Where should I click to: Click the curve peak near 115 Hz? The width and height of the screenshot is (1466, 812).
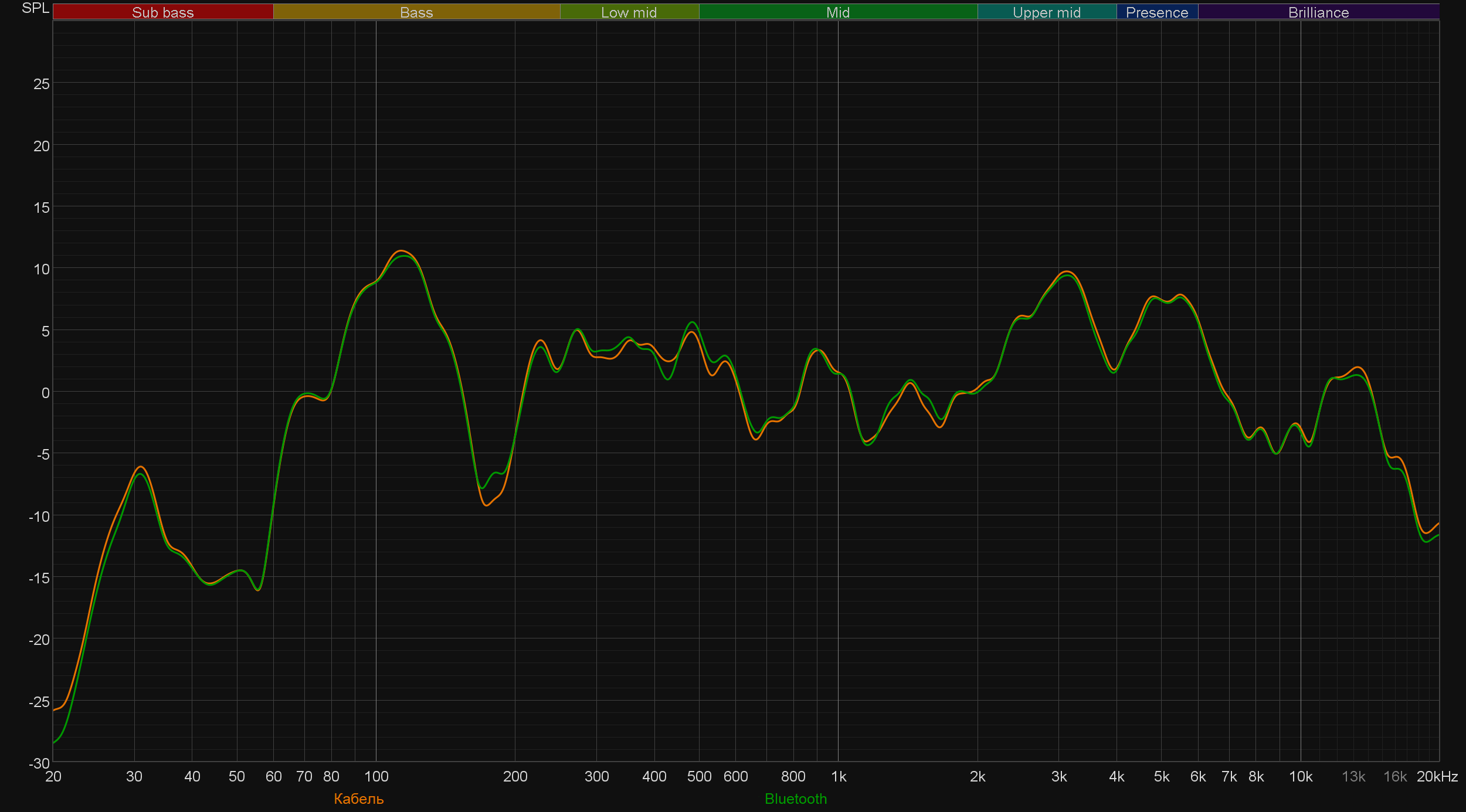pos(402,252)
